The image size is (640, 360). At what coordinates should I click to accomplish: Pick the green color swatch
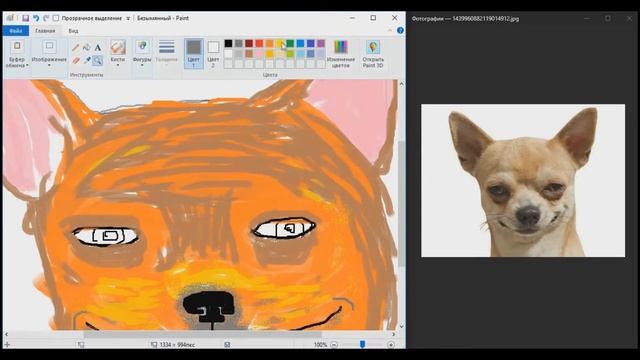click(x=290, y=43)
